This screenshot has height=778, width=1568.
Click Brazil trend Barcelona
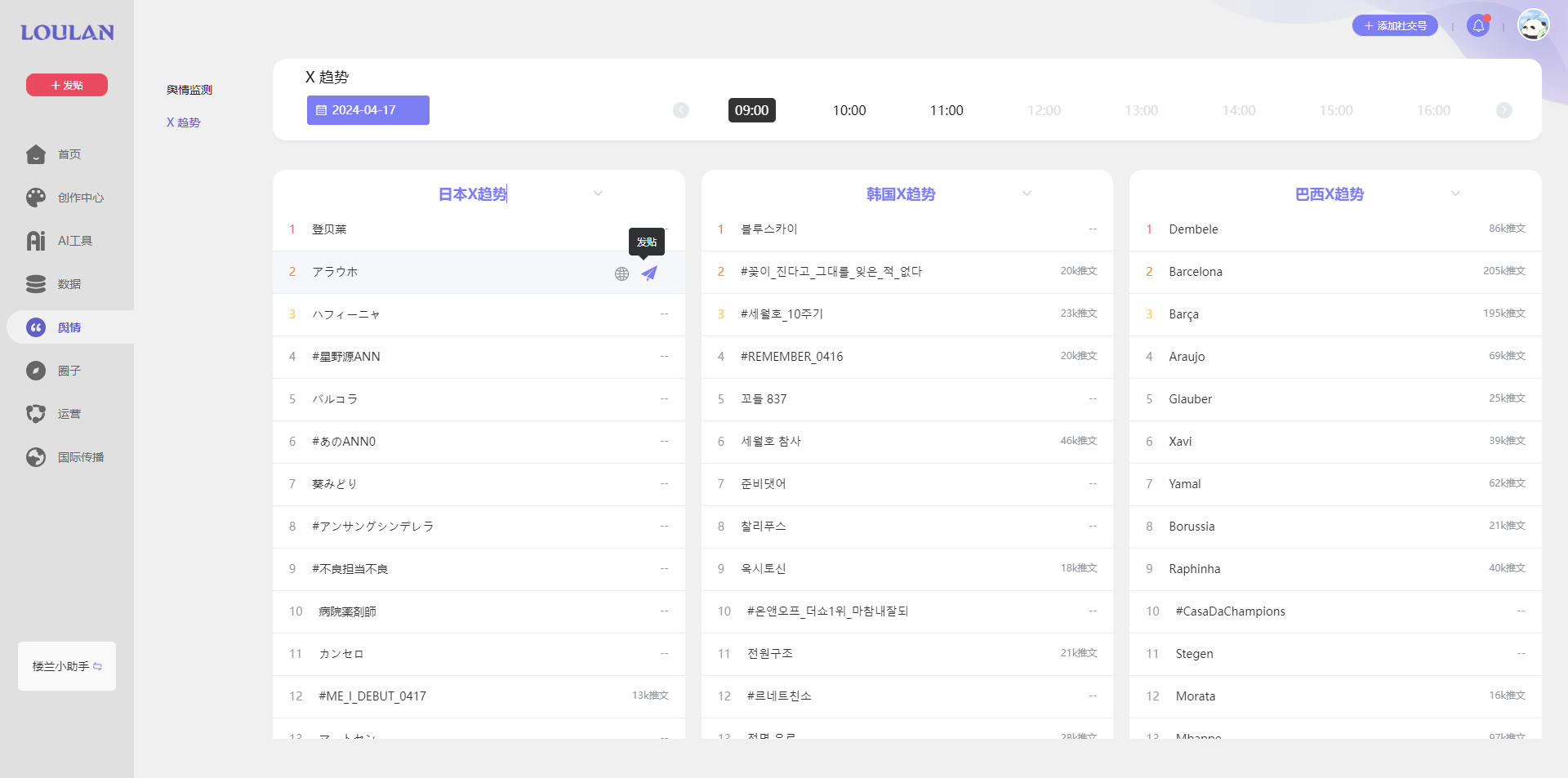(1196, 272)
